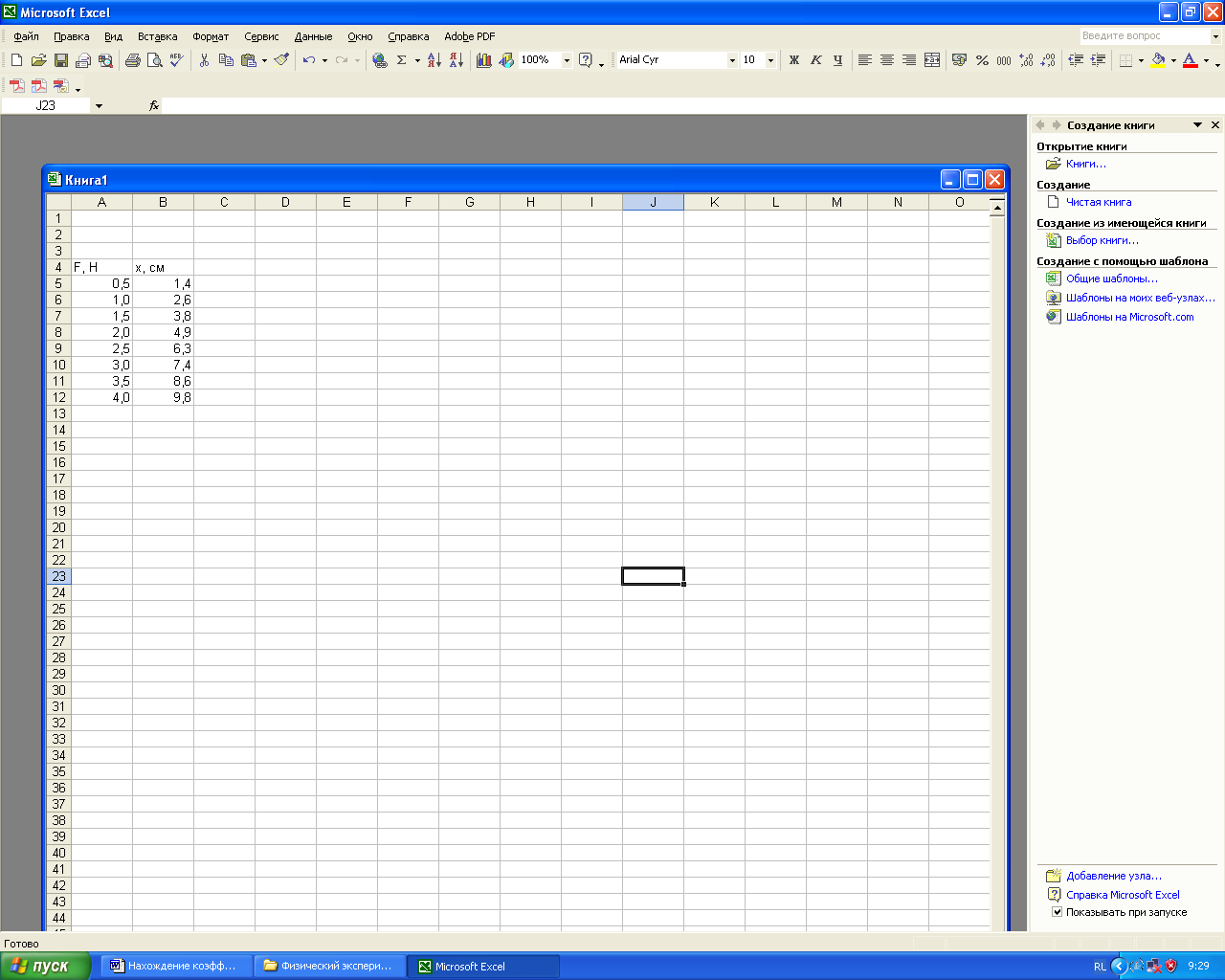
Task: Click the Open file folder icon
Action: coord(38,60)
